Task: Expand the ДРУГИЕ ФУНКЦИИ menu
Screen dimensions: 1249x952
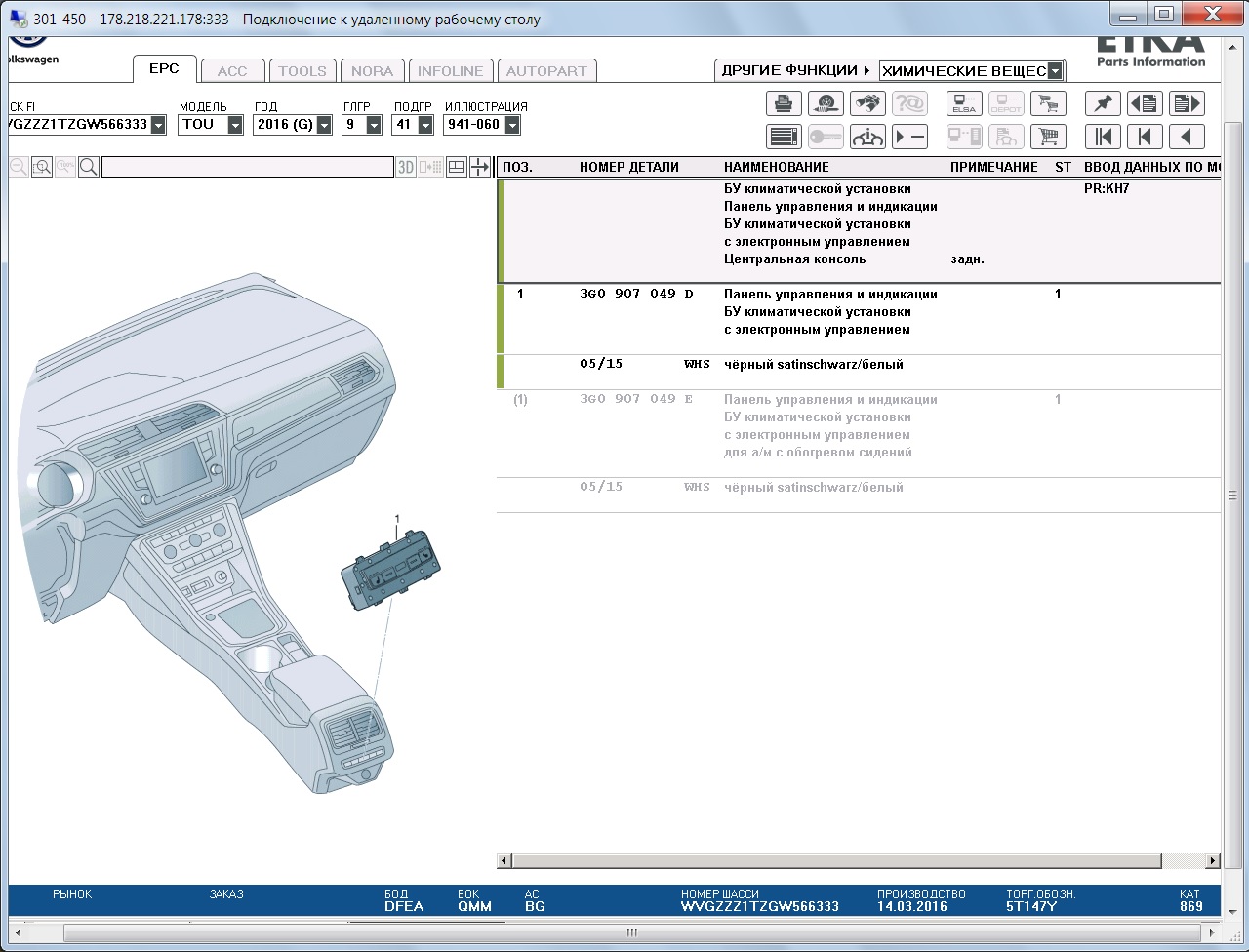Action: 795,70
